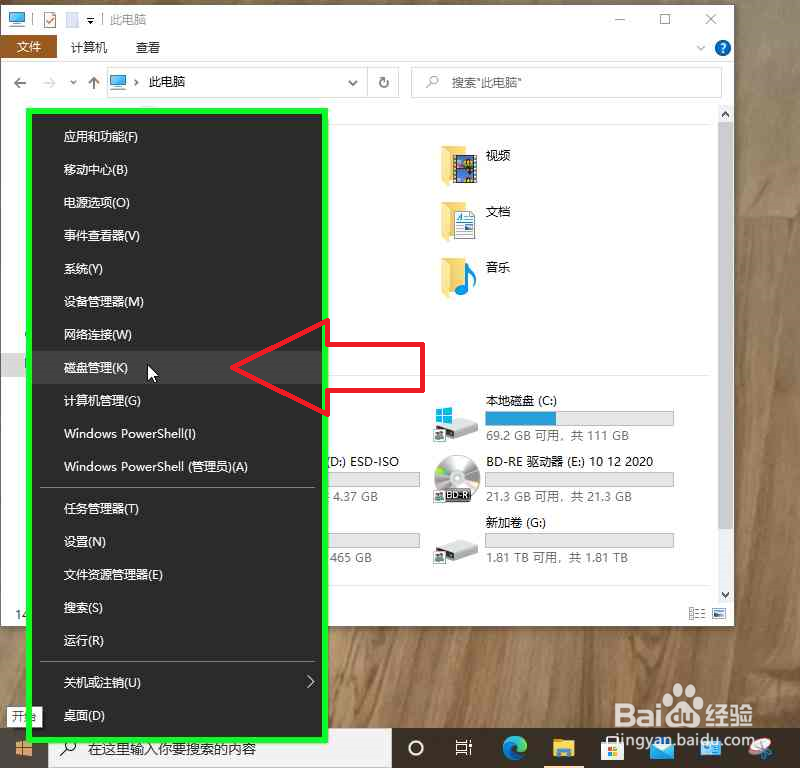800x768 pixels.
Task: Click 此电脑 in the address bar
Action: [x=167, y=82]
